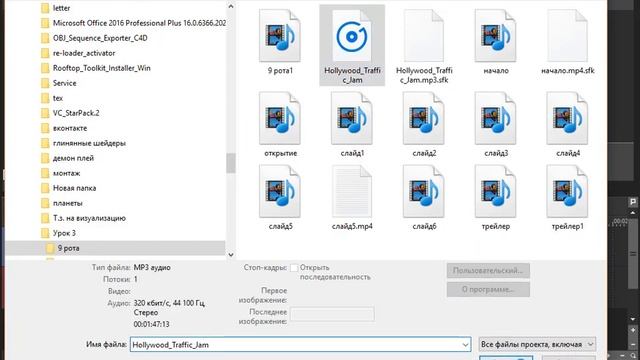Click folder tree scrollbar down arrow
The image size is (640, 360).
pos(231,255)
